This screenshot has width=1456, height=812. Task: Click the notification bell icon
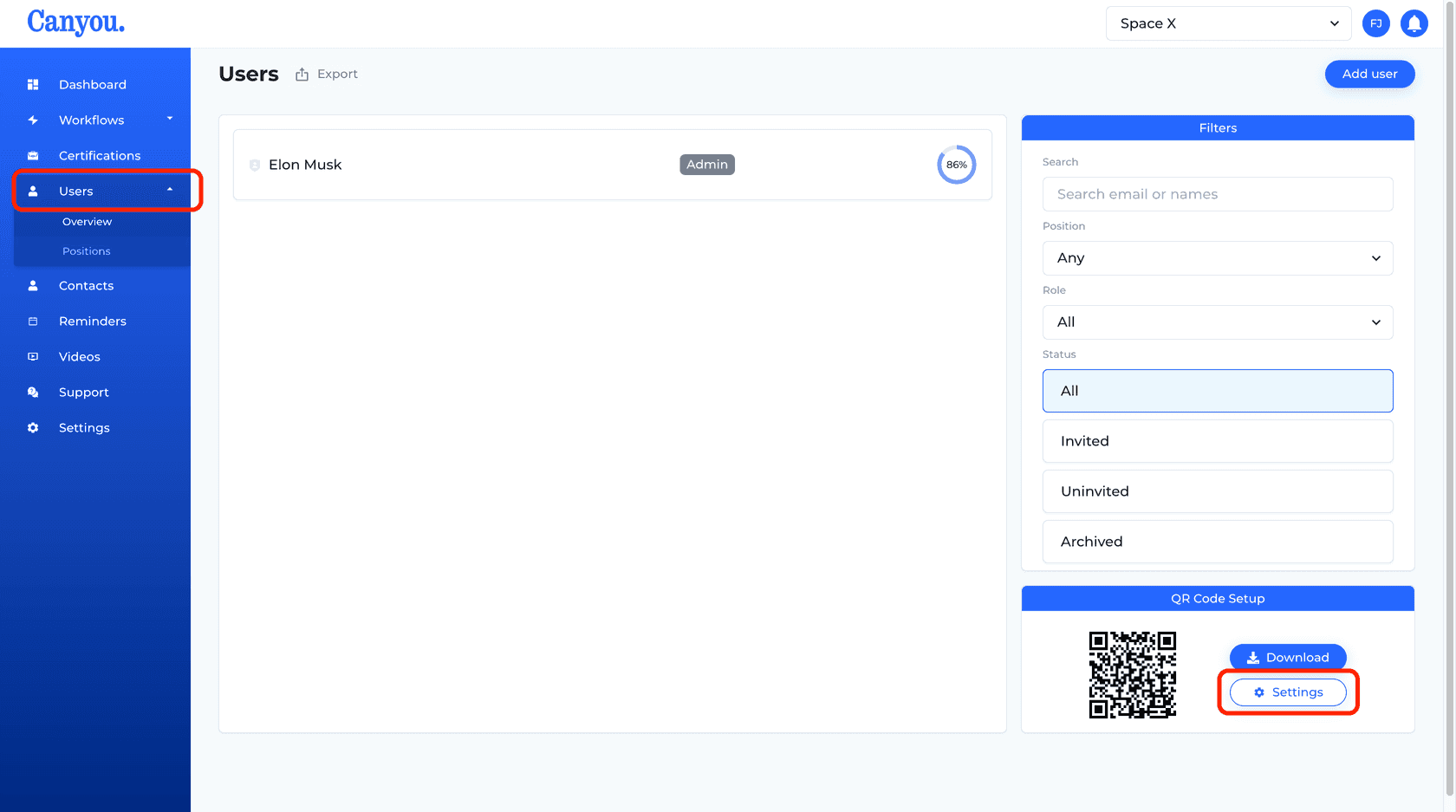[x=1414, y=23]
